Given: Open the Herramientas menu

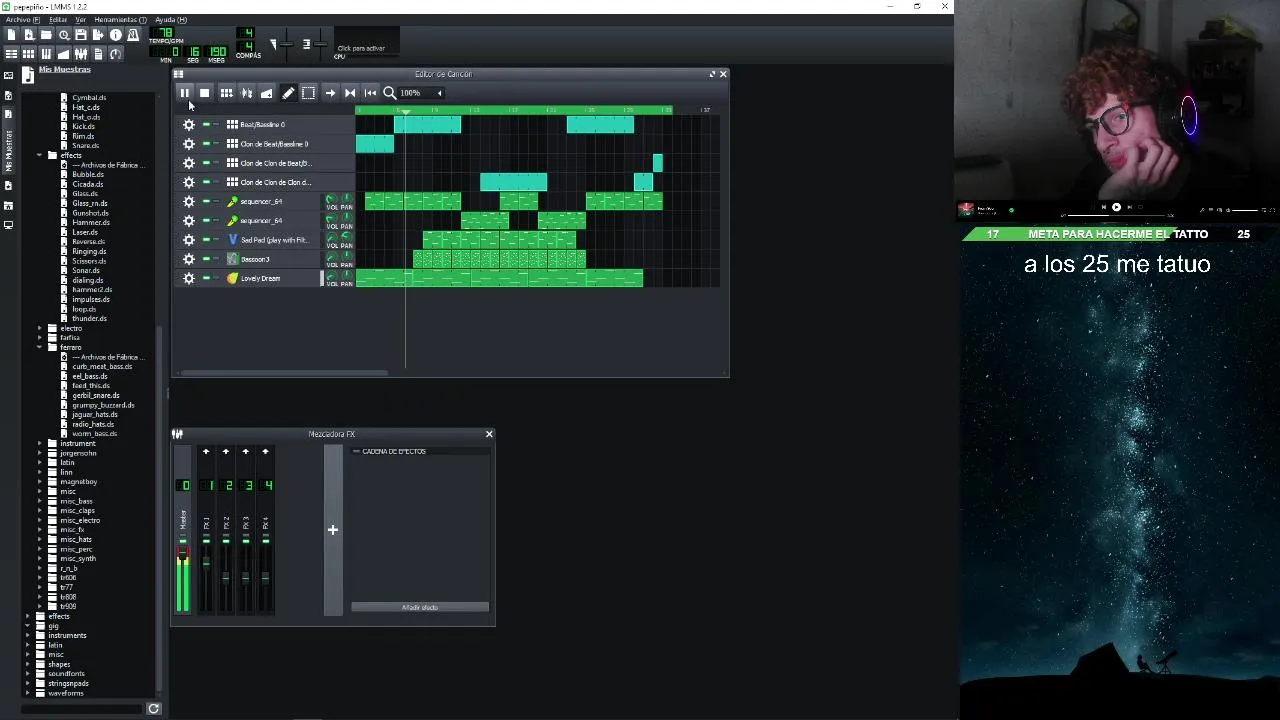Looking at the screenshot, I should click(x=119, y=19).
